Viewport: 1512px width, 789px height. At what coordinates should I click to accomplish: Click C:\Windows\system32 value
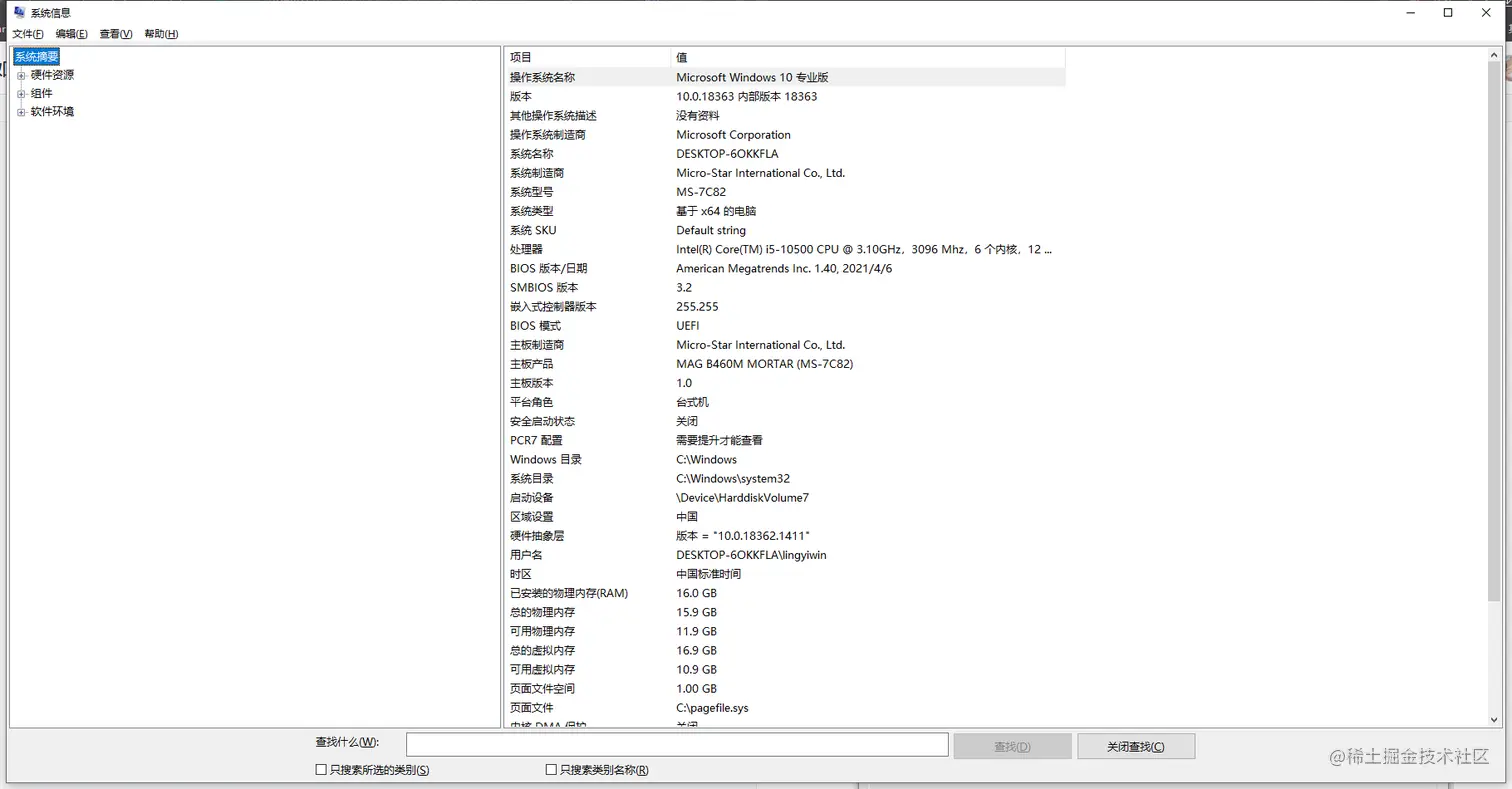733,478
